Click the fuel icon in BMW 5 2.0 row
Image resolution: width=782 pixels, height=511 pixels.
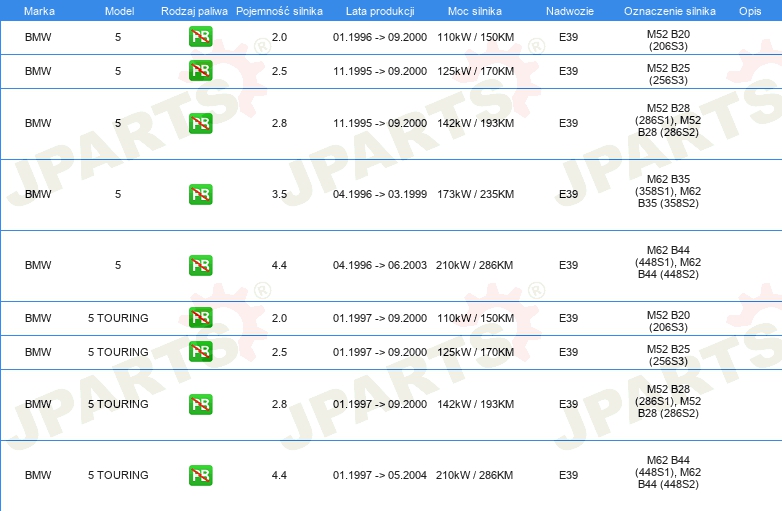(x=200, y=37)
